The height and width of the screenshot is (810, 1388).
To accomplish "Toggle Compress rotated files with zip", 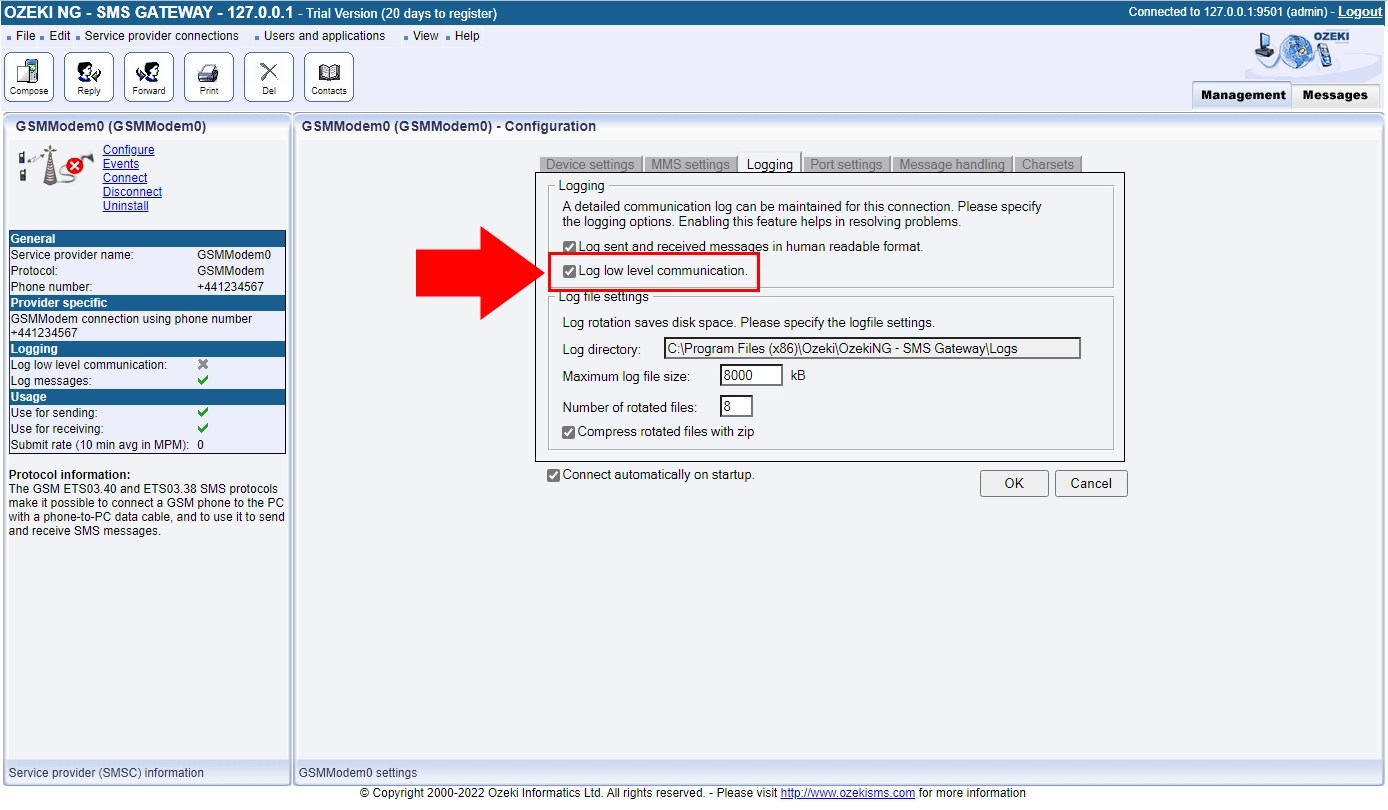I will click(569, 432).
